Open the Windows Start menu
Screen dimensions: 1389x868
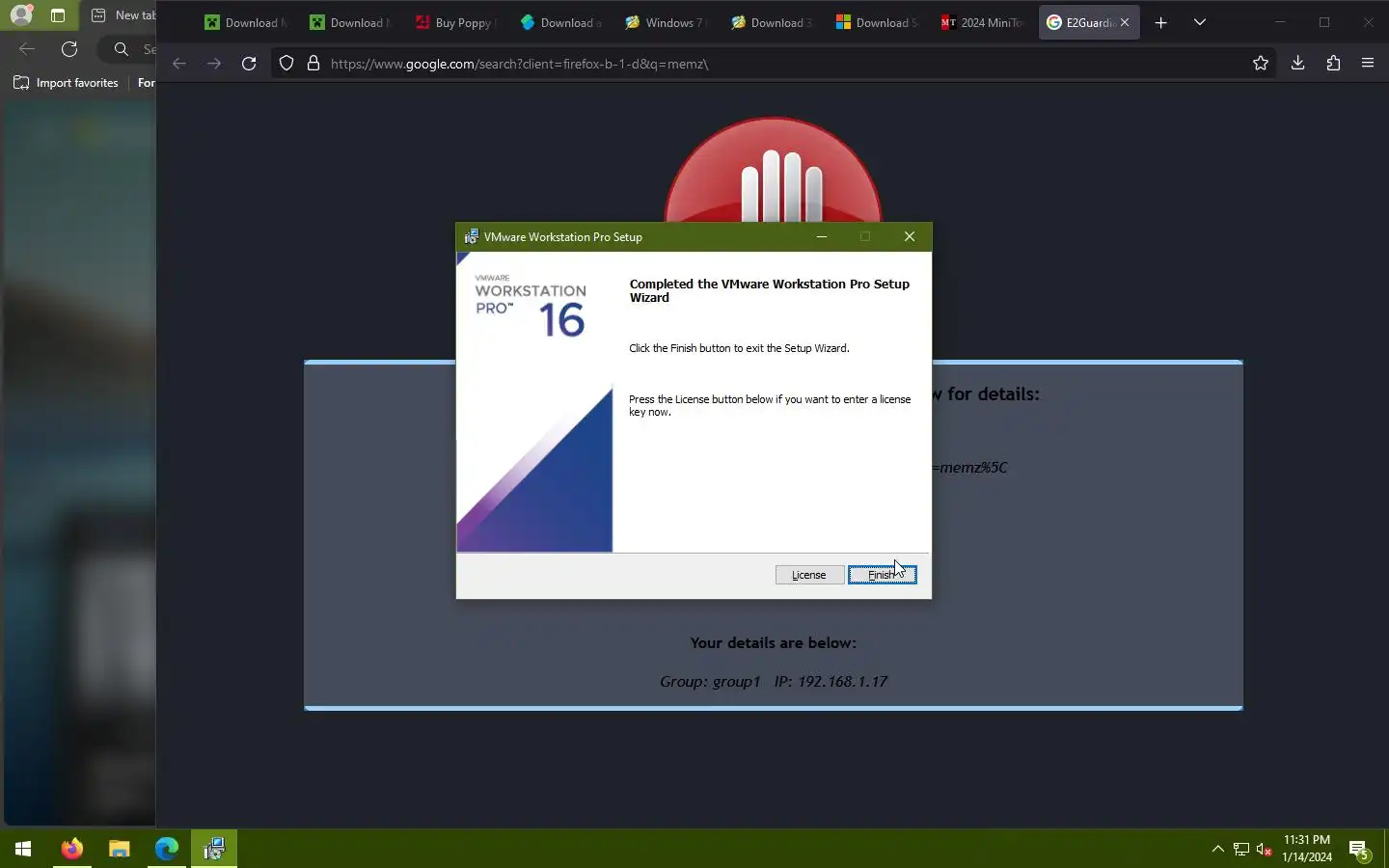(x=23, y=849)
